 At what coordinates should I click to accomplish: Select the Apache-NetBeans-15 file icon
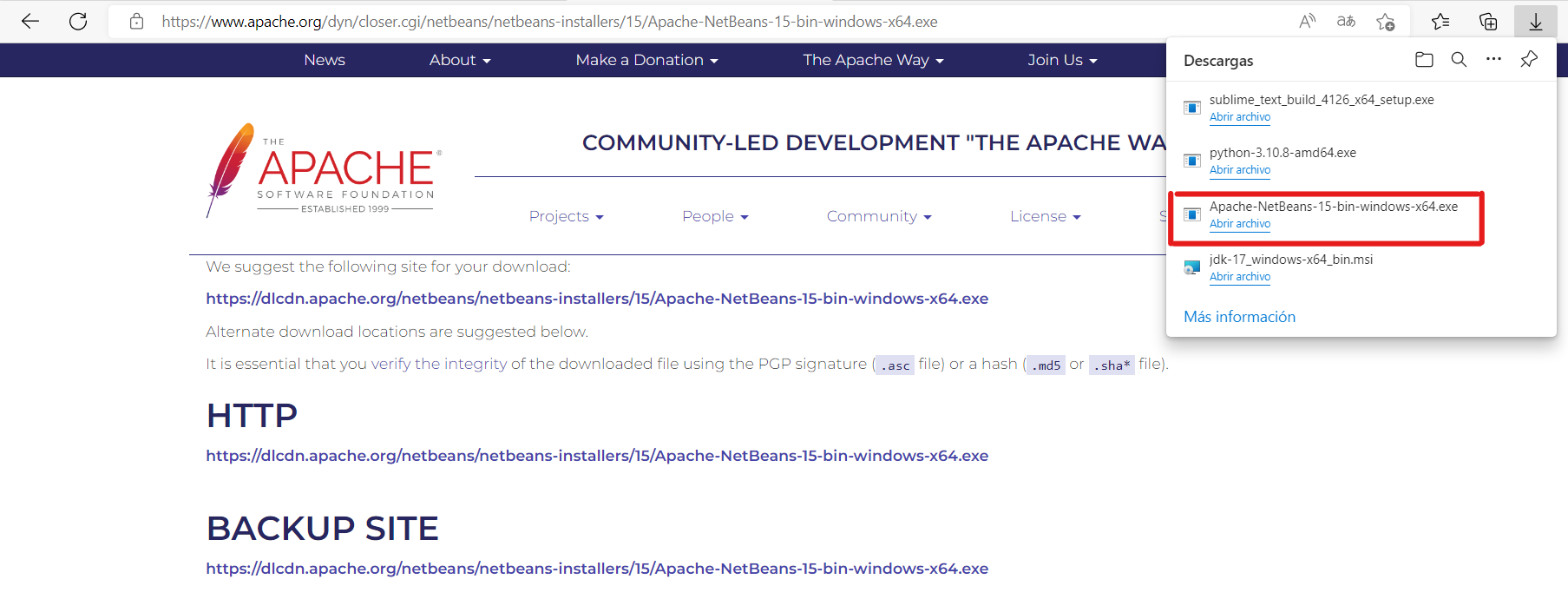click(1192, 214)
